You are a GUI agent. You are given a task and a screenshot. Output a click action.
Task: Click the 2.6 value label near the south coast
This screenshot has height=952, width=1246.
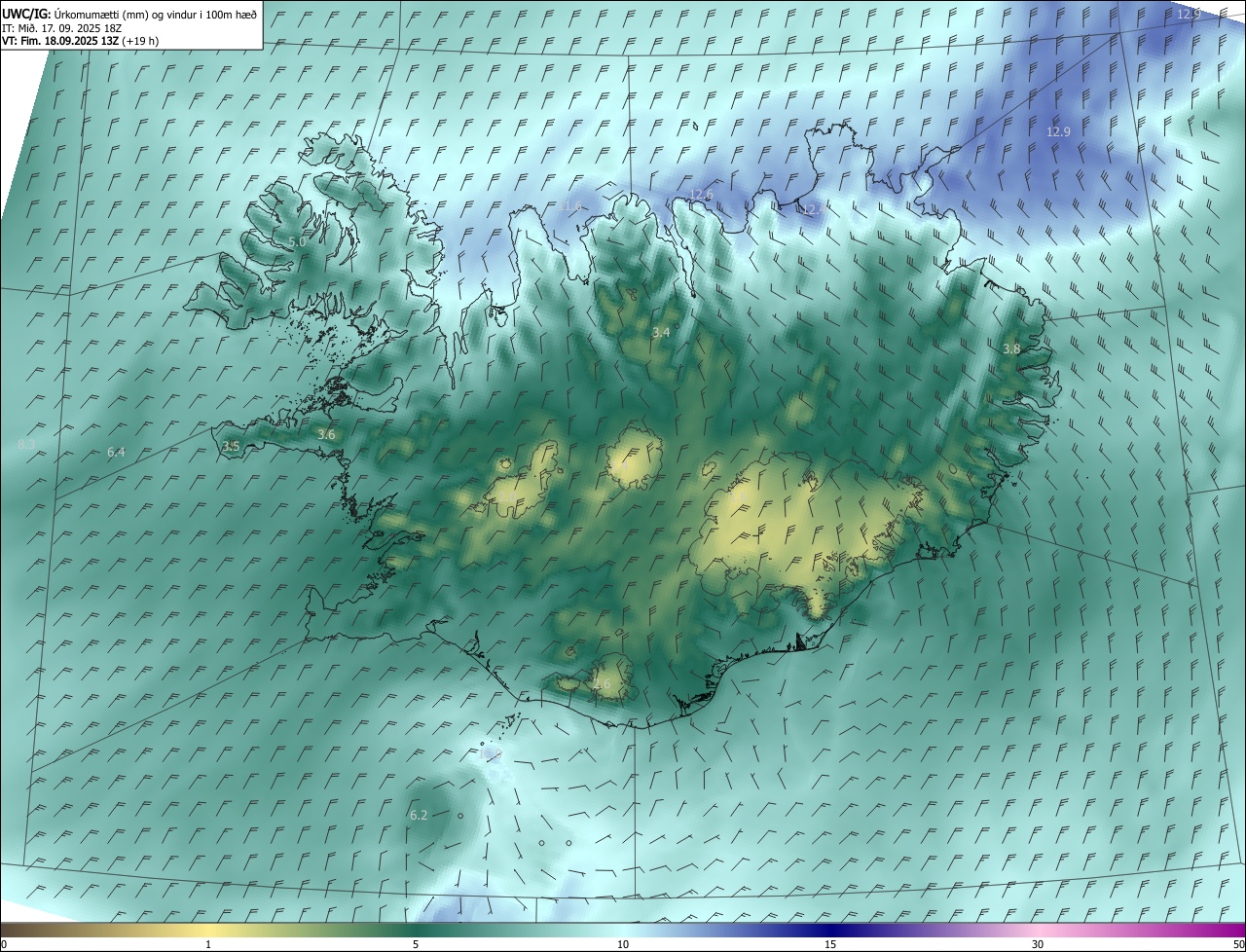click(x=602, y=684)
